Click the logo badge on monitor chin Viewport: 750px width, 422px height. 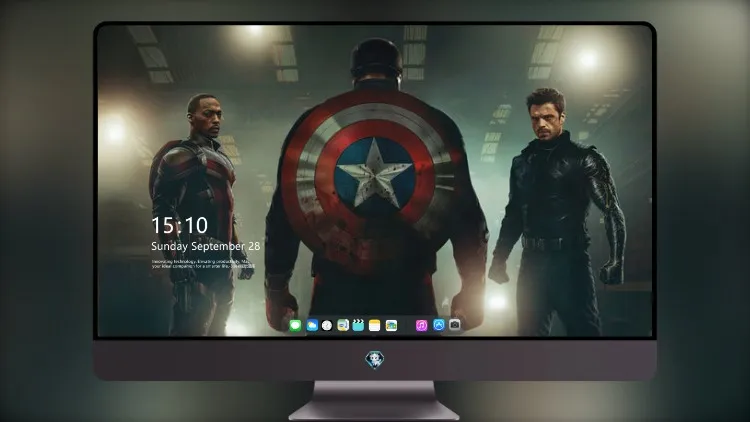(375, 360)
